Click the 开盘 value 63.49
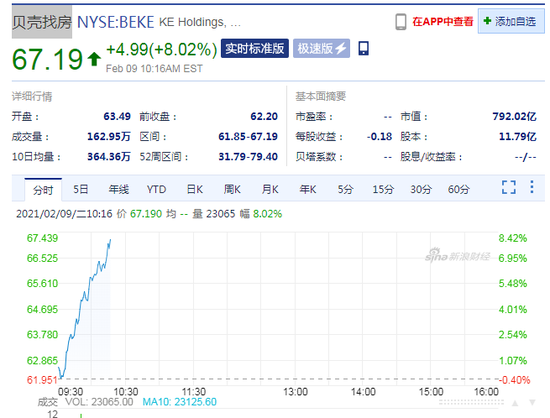Image resolution: width=550 pixels, height=418 pixels. click(x=117, y=116)
